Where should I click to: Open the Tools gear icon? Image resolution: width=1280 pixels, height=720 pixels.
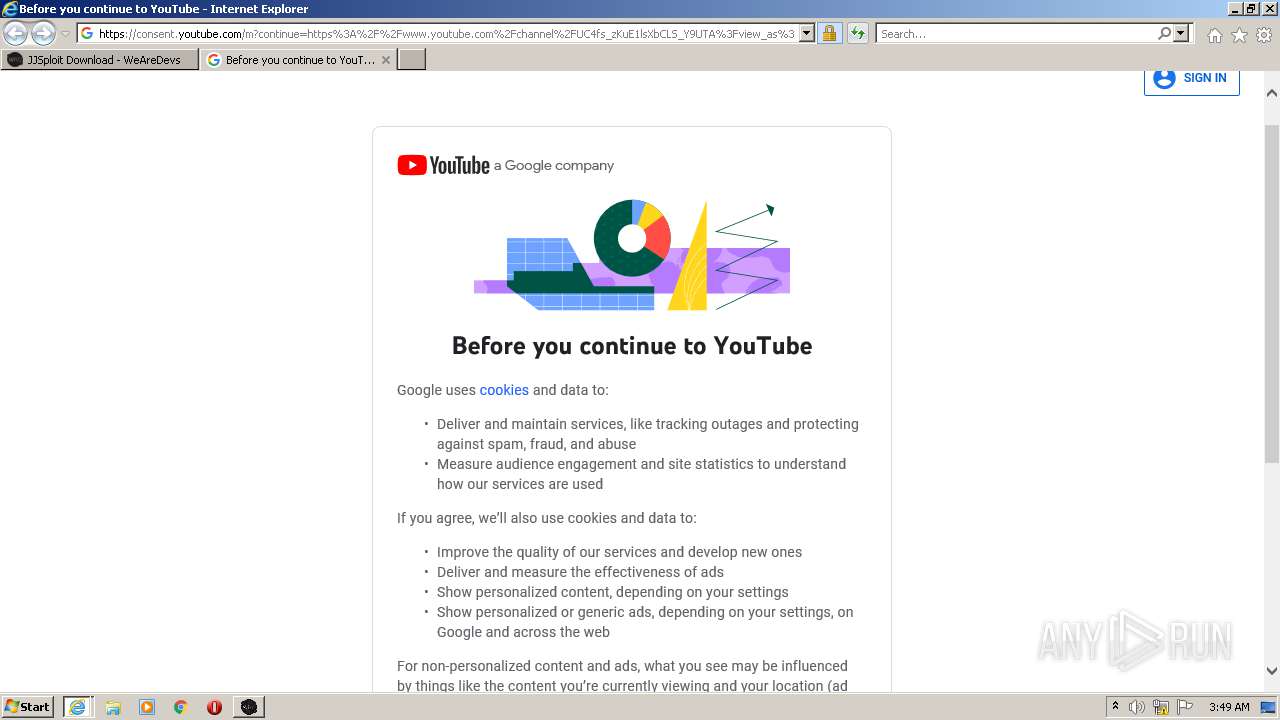coord(1264,35)
